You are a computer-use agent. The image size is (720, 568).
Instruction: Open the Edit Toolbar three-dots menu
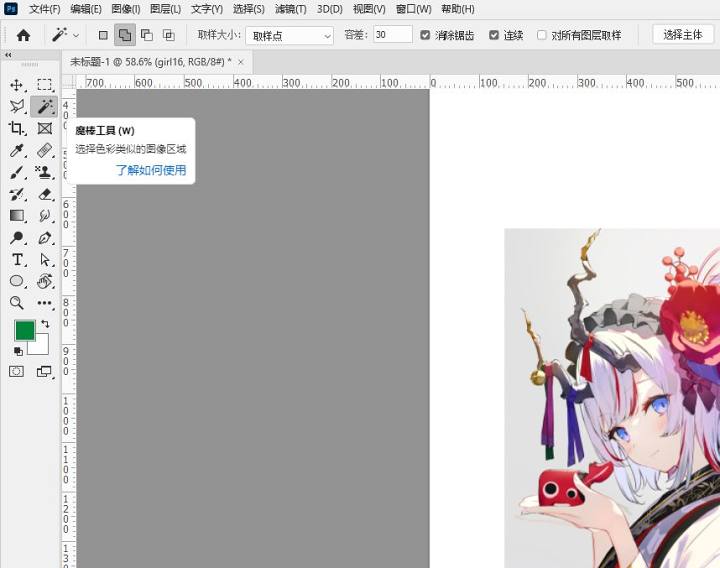[x=44, y=303]
